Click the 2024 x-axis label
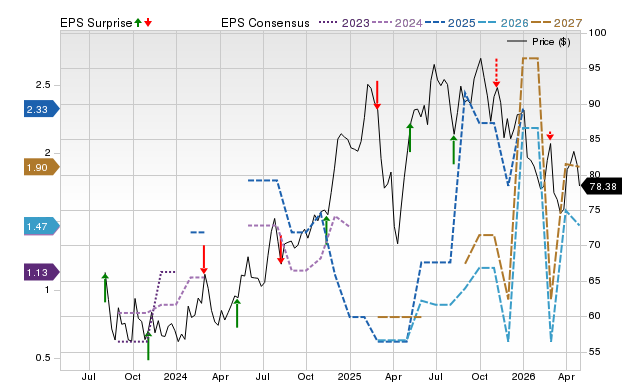Image resolution: width=640 pixels, height=382 pixels. click(x=176, y=376)
